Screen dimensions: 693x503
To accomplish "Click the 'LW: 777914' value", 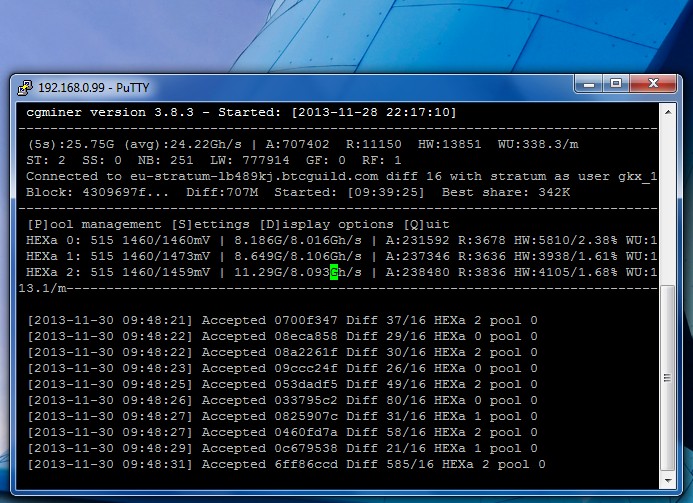I will pyautogui.click(x=250, y=160).
